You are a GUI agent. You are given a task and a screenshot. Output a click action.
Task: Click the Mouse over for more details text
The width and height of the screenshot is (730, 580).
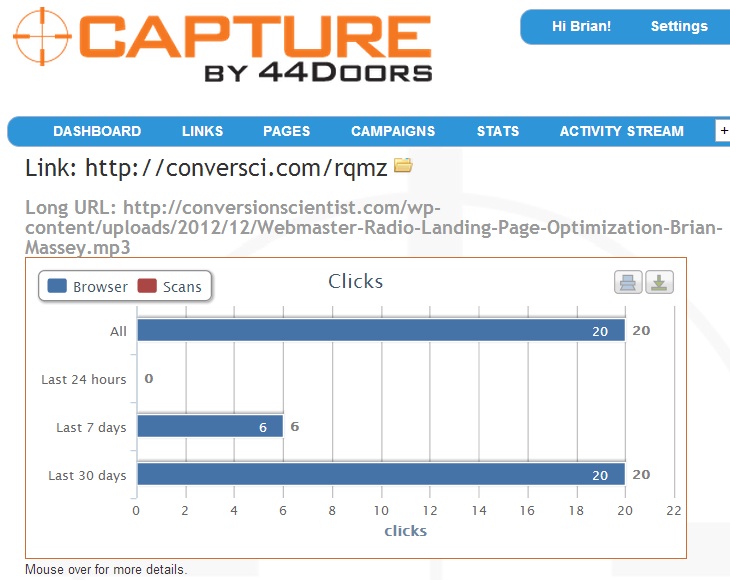pos(106,569)
